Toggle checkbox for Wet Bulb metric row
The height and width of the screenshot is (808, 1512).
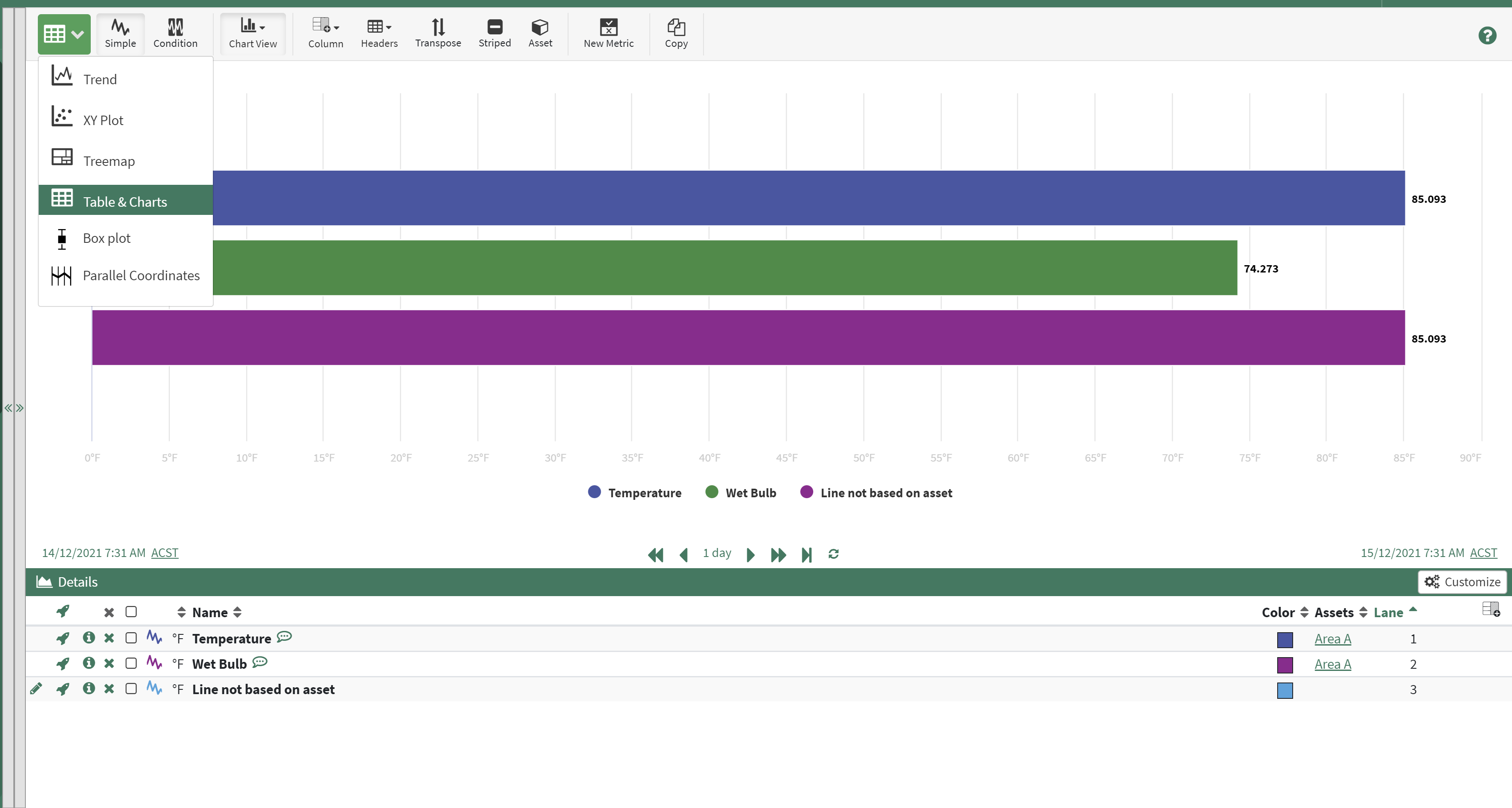click(129, 663)
